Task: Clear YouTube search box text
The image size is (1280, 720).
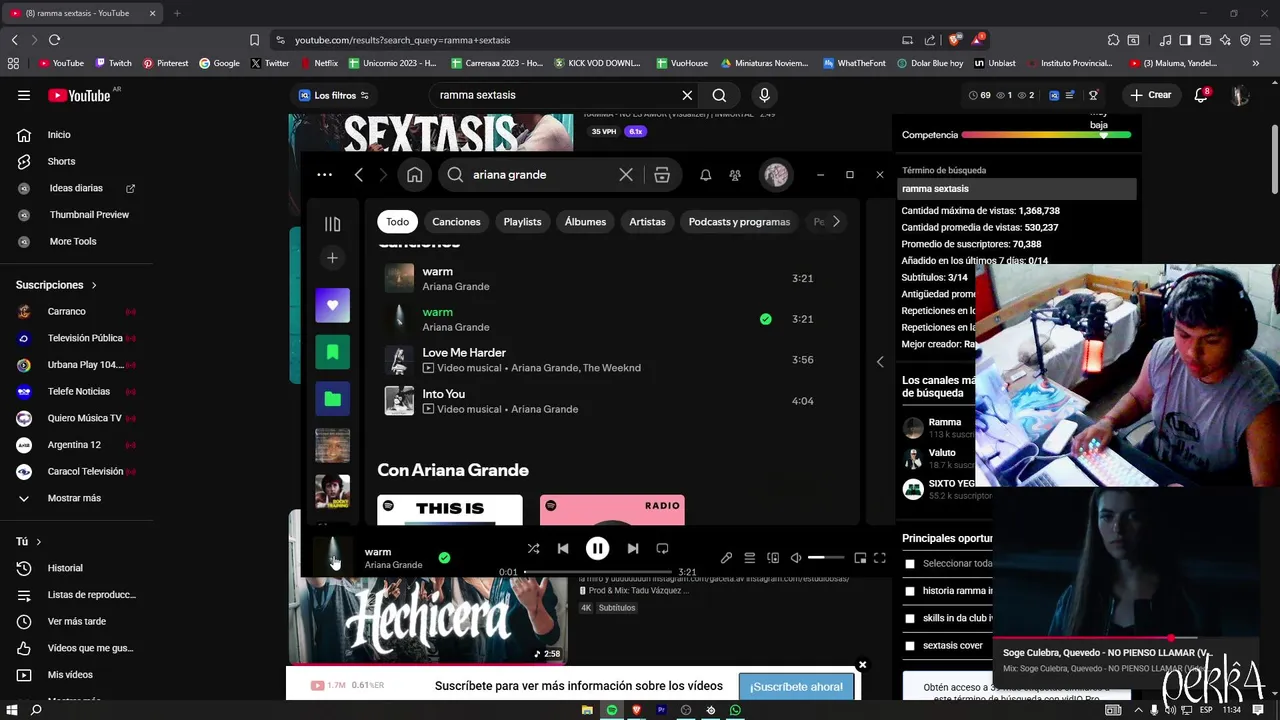Action: (687, 95)
